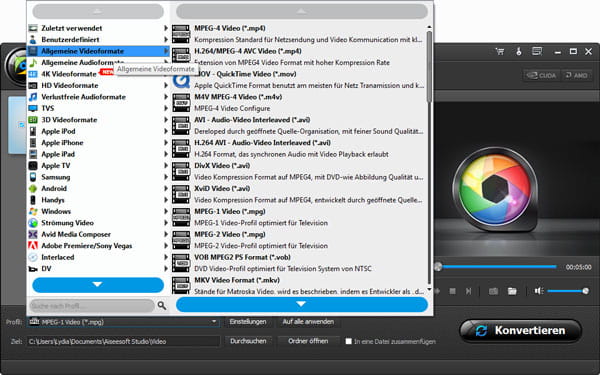Select the Benutzerdefiniert user icon
600x375 pixels.
pos(33,40)
